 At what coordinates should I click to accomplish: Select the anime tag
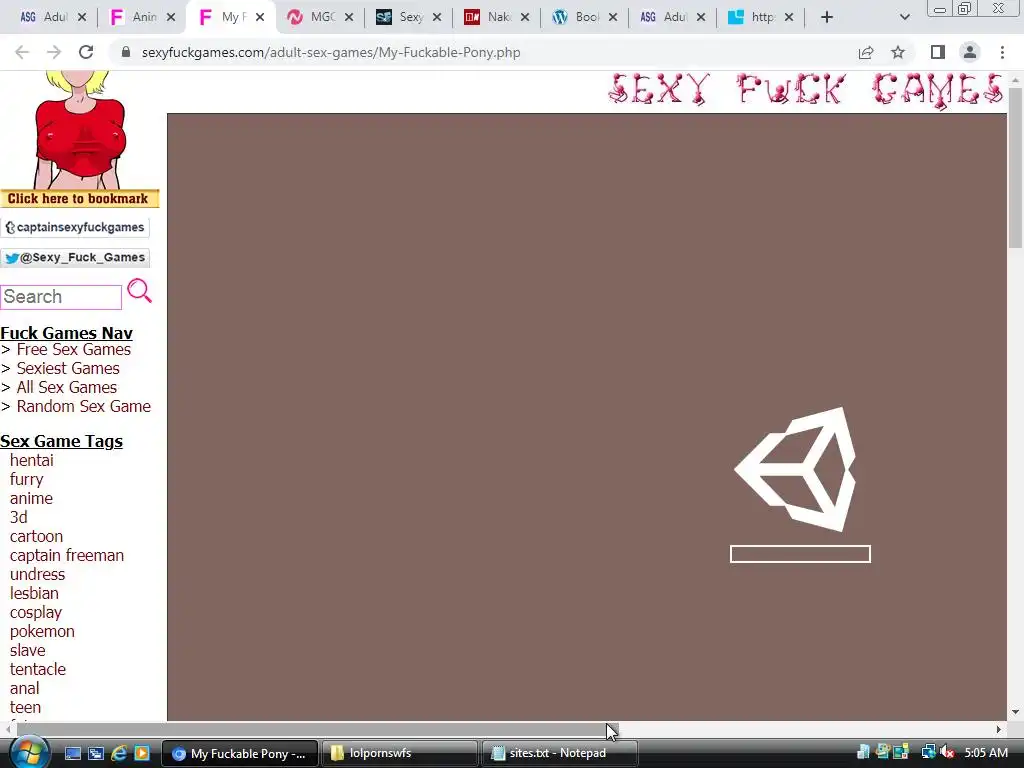[31, 498]
